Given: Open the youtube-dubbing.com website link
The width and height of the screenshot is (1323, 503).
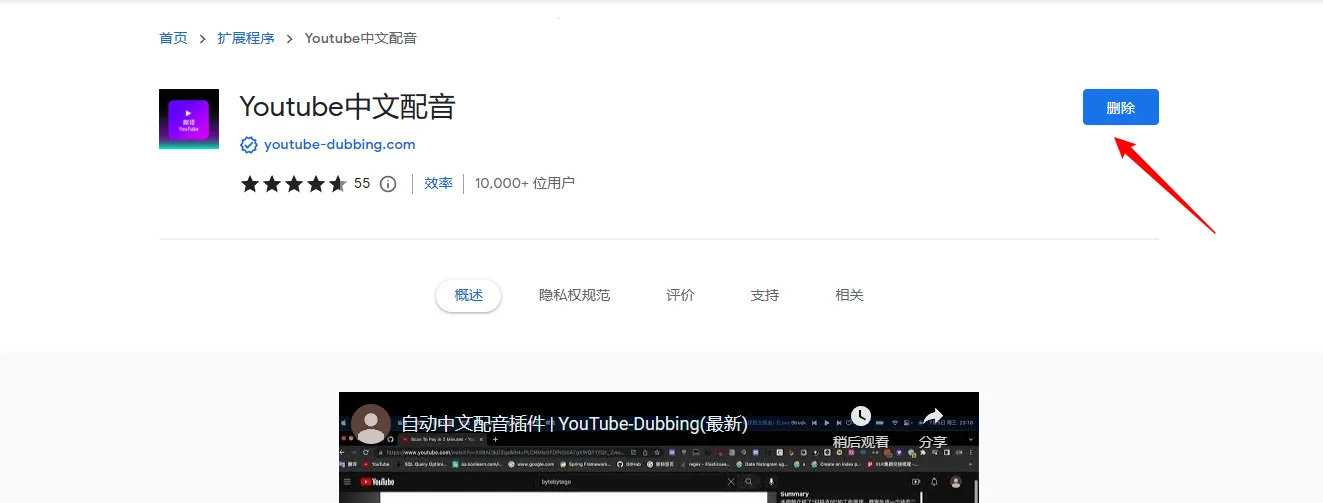Looking at the screenshot, I should pyautogui.click(x=339, y=145).
